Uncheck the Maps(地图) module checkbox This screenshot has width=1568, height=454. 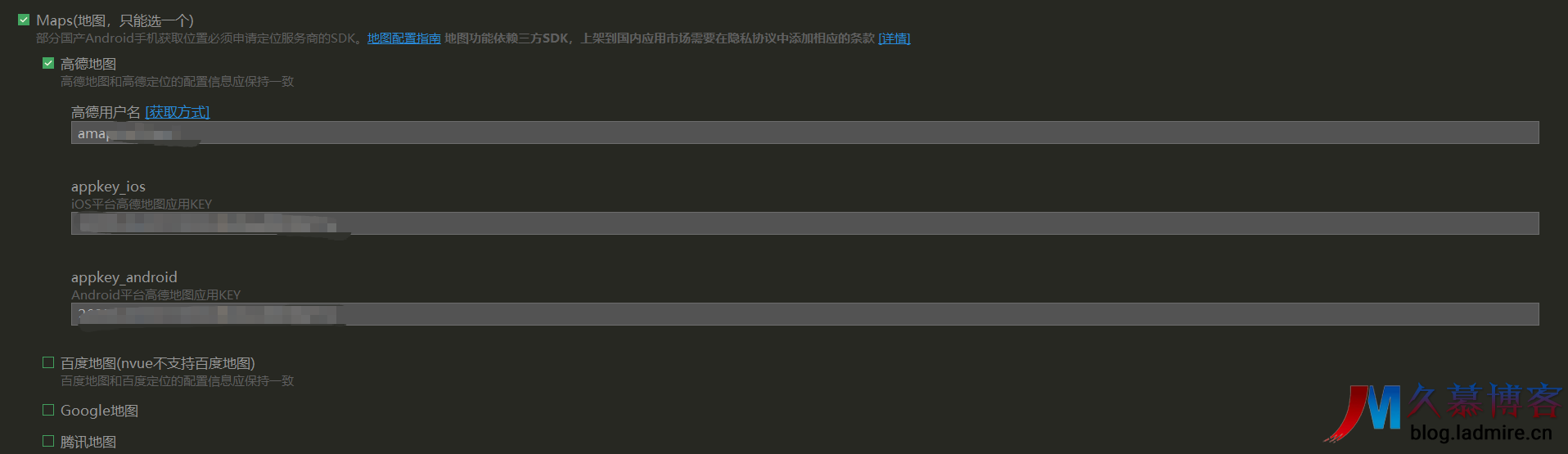click(24, 20)
